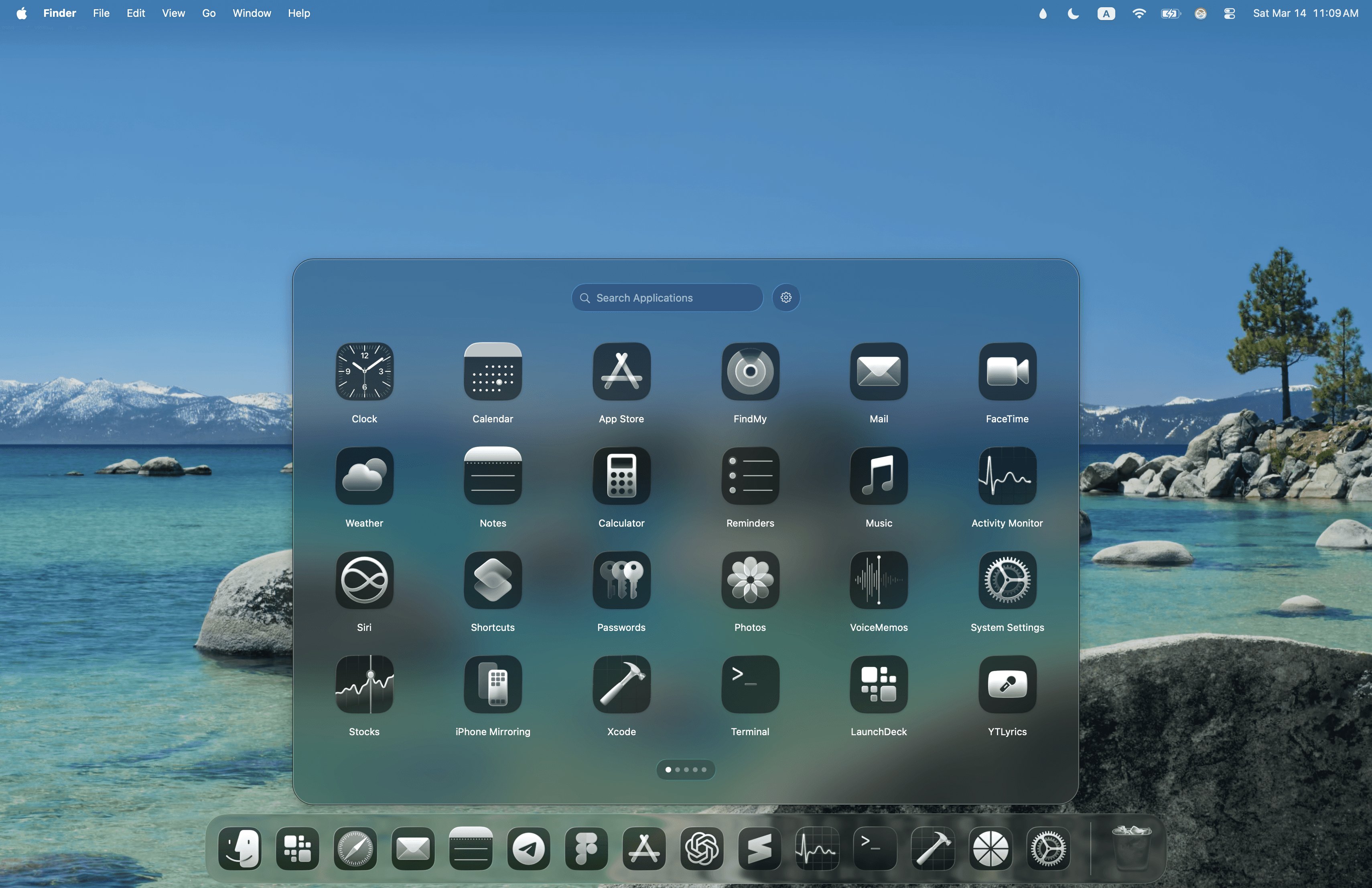Open the Weather app
The width and height of the screenshot is (1372, 888).
[364, 476]
